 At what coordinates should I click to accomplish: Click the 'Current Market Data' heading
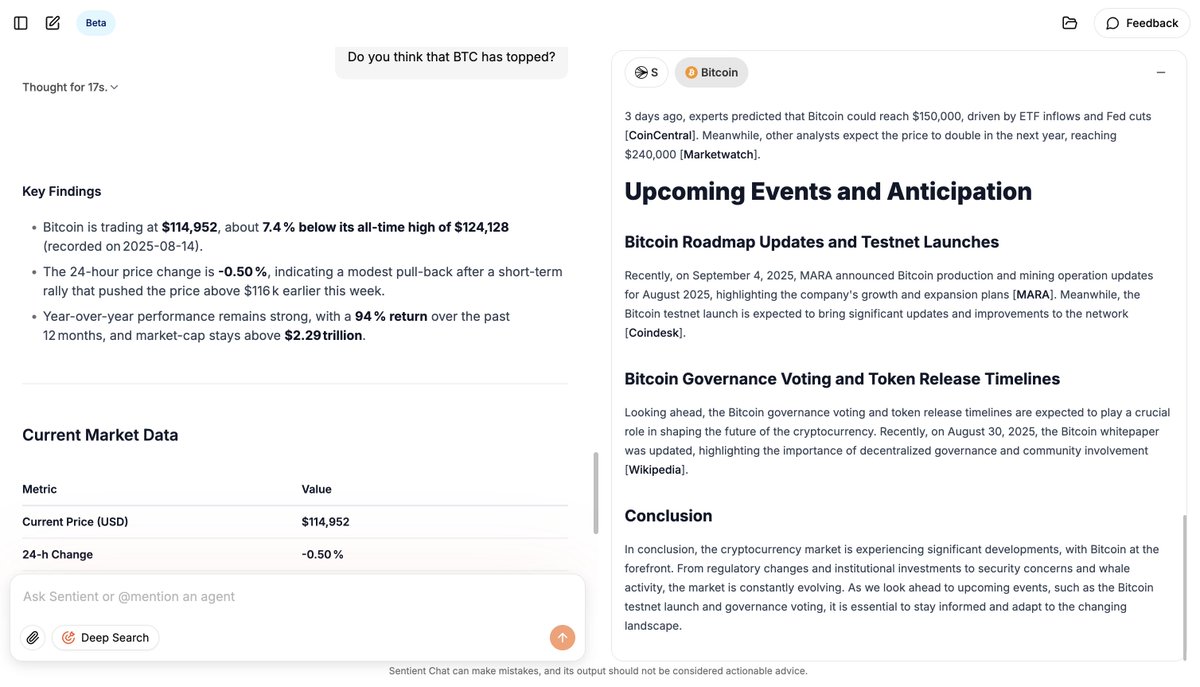100,435
